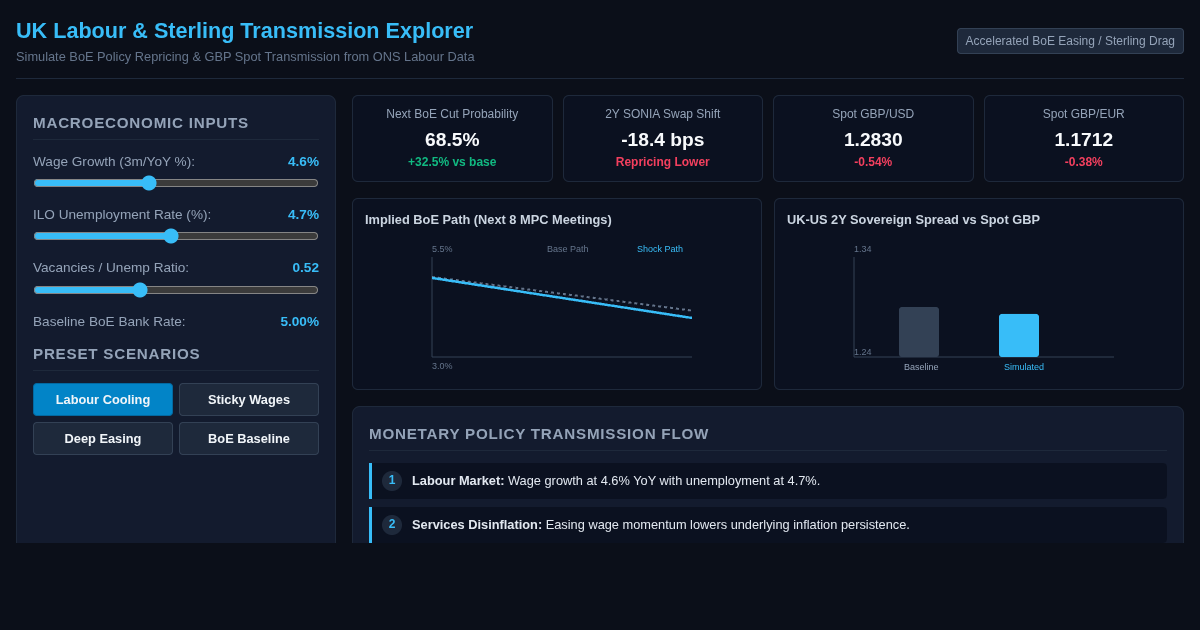Image resolution: width=1200 pixels, height=630 pixels.
Task: Click the Next BoE Cut Probability card
Action: click(452, 138)
